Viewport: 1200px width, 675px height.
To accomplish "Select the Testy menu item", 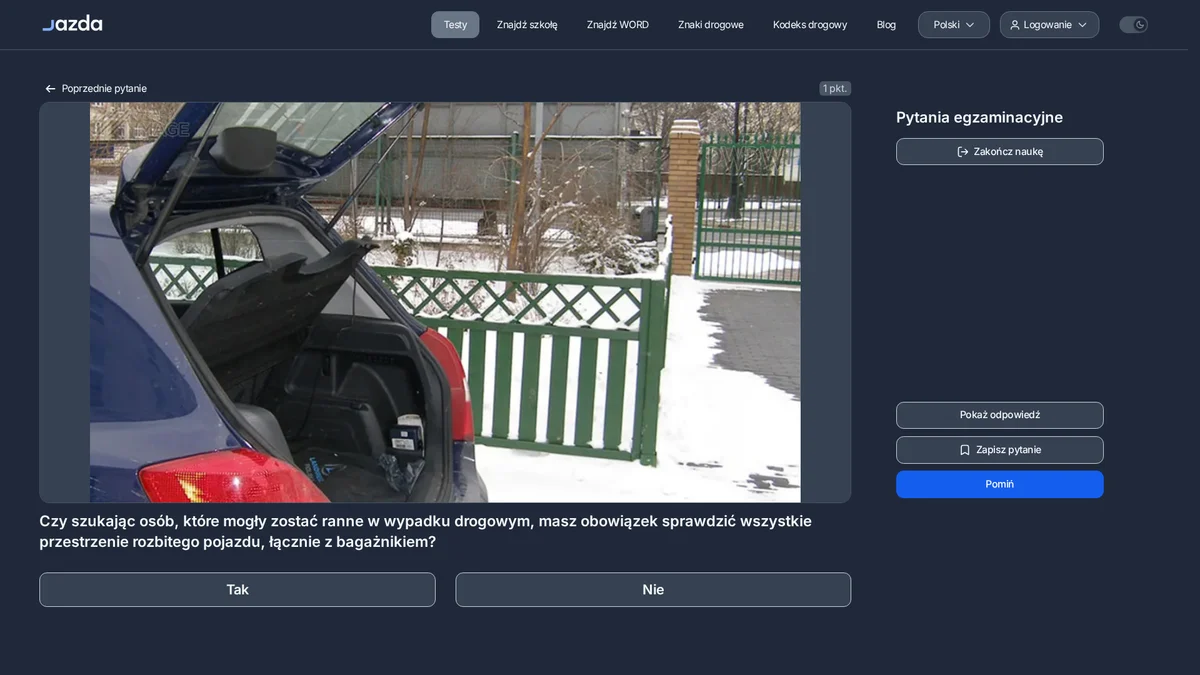I will (x=455, y=25).
